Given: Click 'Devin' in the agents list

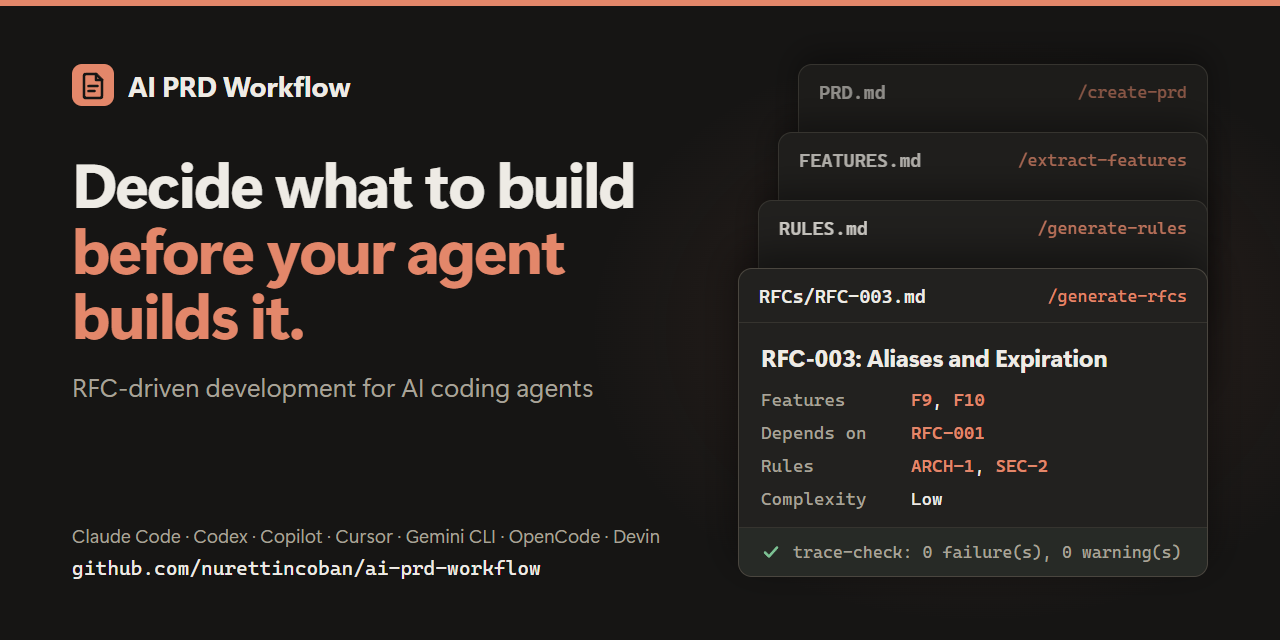Looking at the screenshot, I should pyautogui.click(x=636, y=537).
